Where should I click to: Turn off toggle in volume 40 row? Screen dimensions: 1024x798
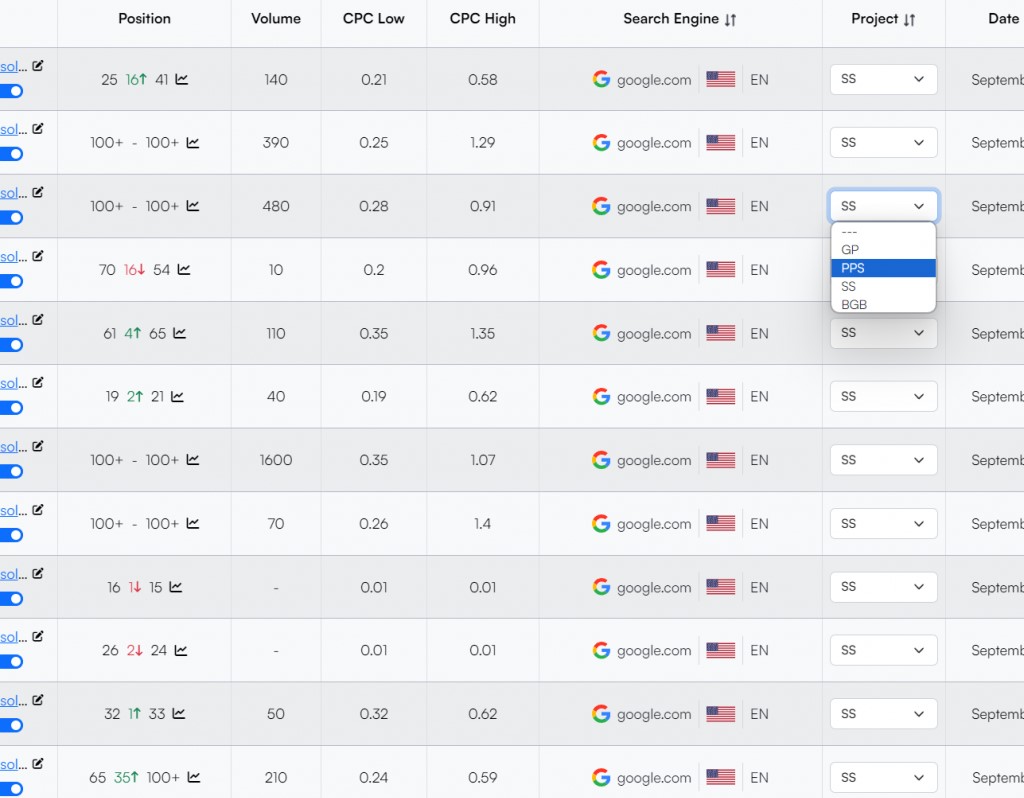pos(11,408)
